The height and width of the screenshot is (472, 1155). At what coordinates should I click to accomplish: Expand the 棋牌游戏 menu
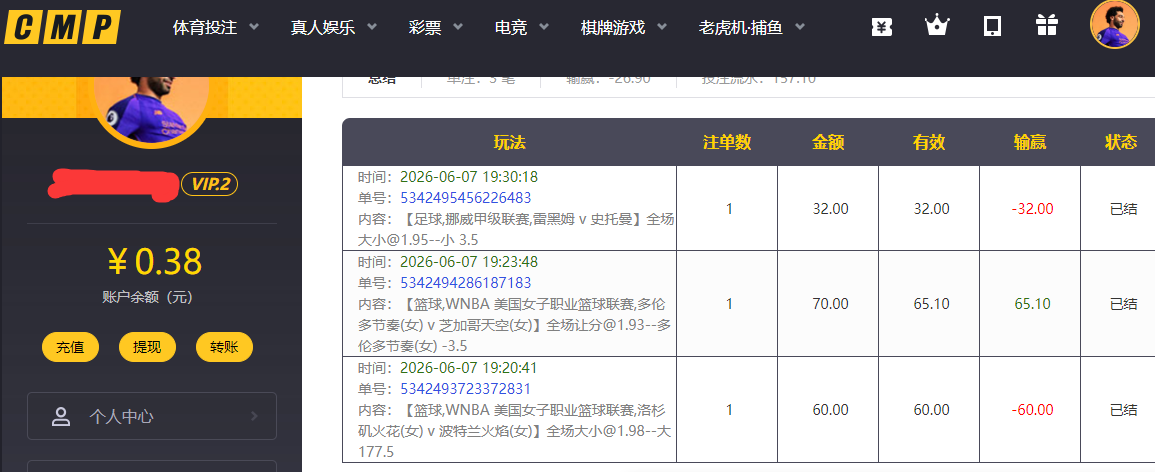point(624,28)
